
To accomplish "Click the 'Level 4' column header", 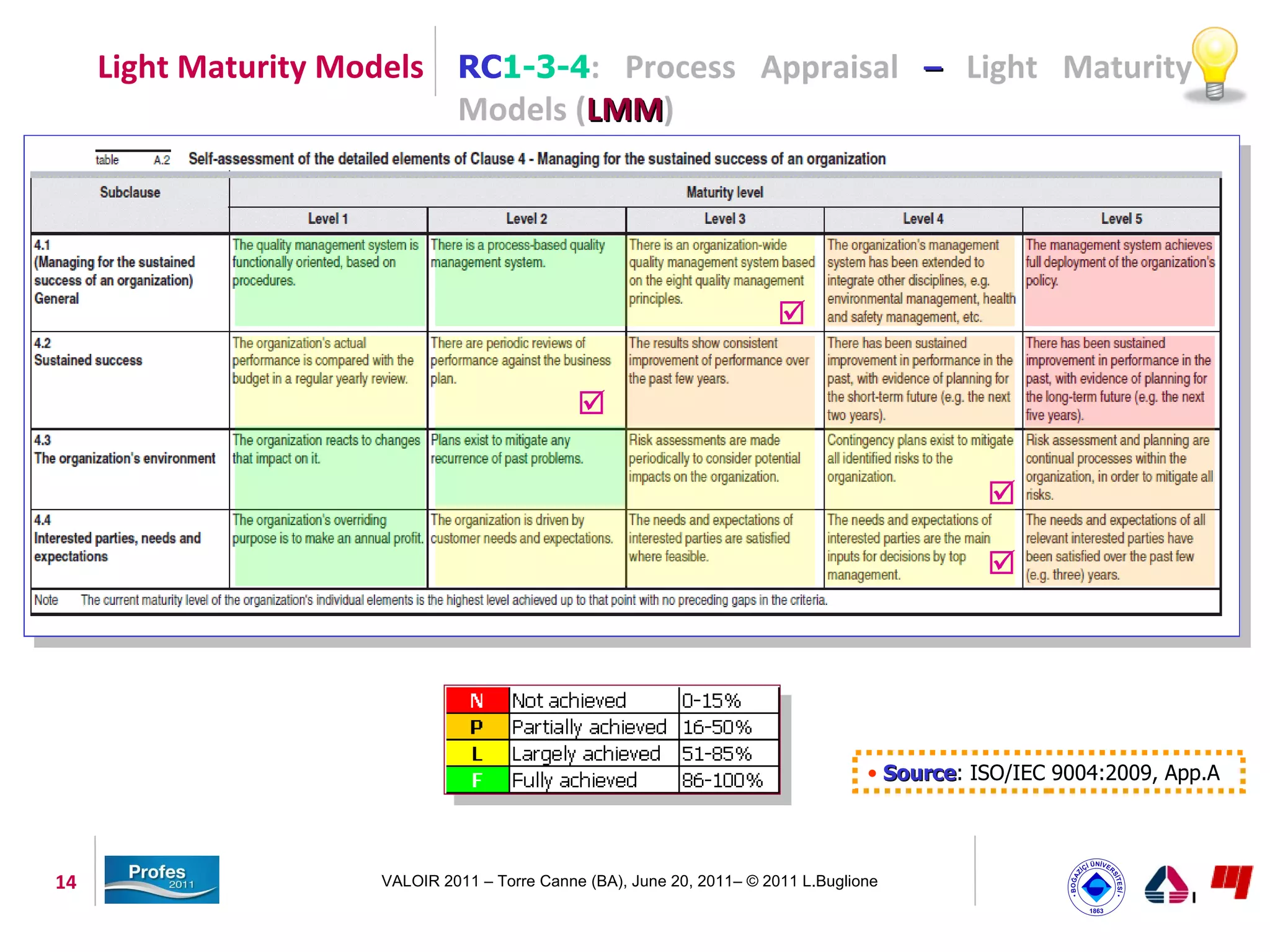I will (923, 219).
